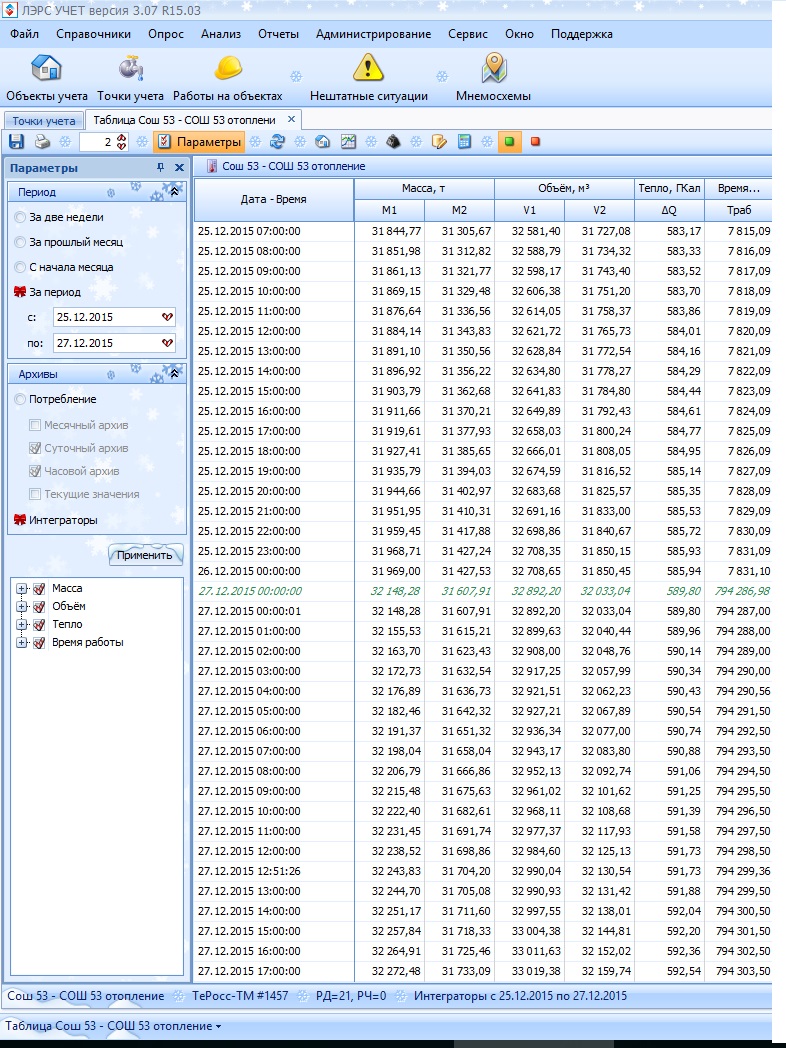This screenshot has height=1048, width=786.
Task: Open the Администрирование menu
Action: (374, 34)
